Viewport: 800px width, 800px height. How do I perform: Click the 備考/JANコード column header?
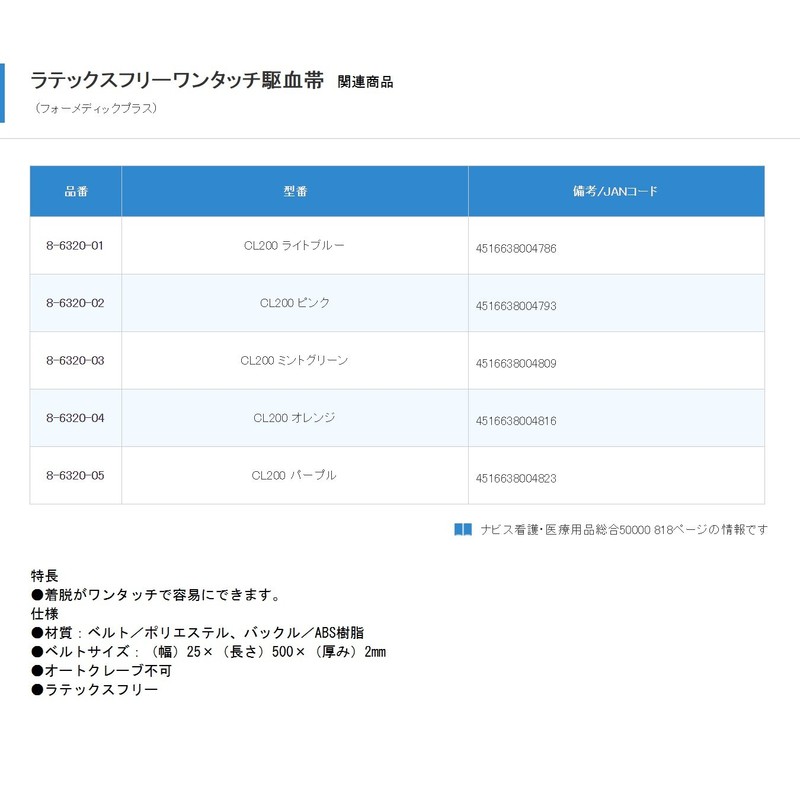point(616,191)
